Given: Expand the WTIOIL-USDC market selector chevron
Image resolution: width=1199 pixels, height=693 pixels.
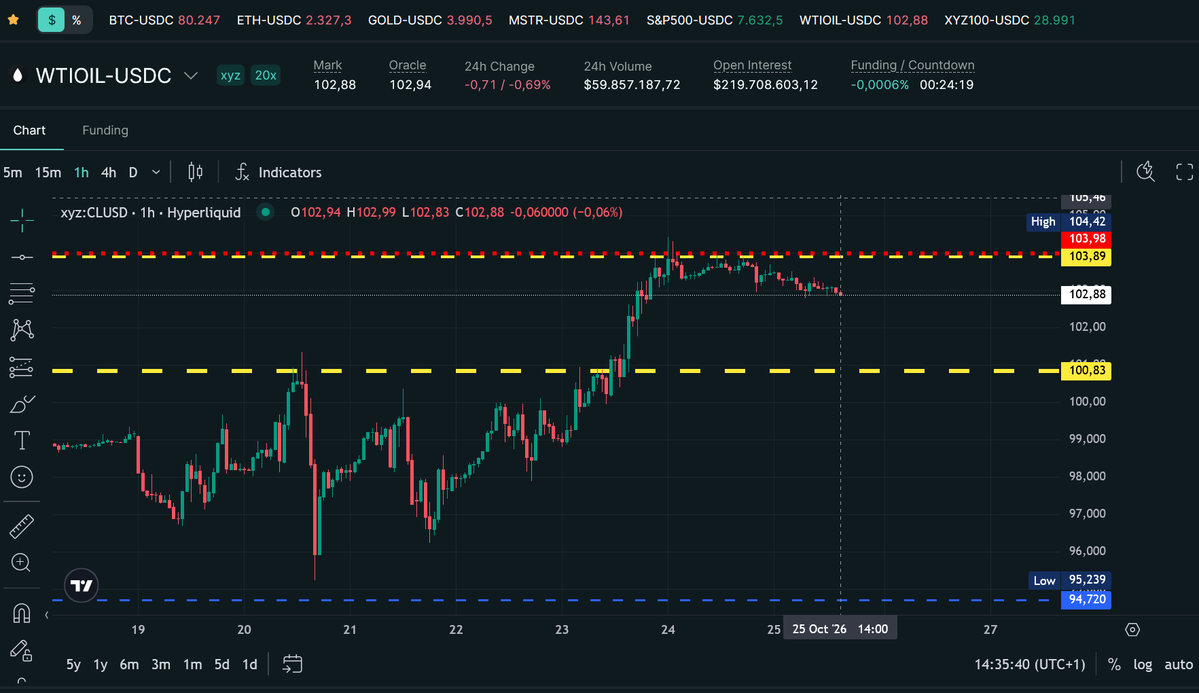Looking at the screenshot, I should coord(191,76).
